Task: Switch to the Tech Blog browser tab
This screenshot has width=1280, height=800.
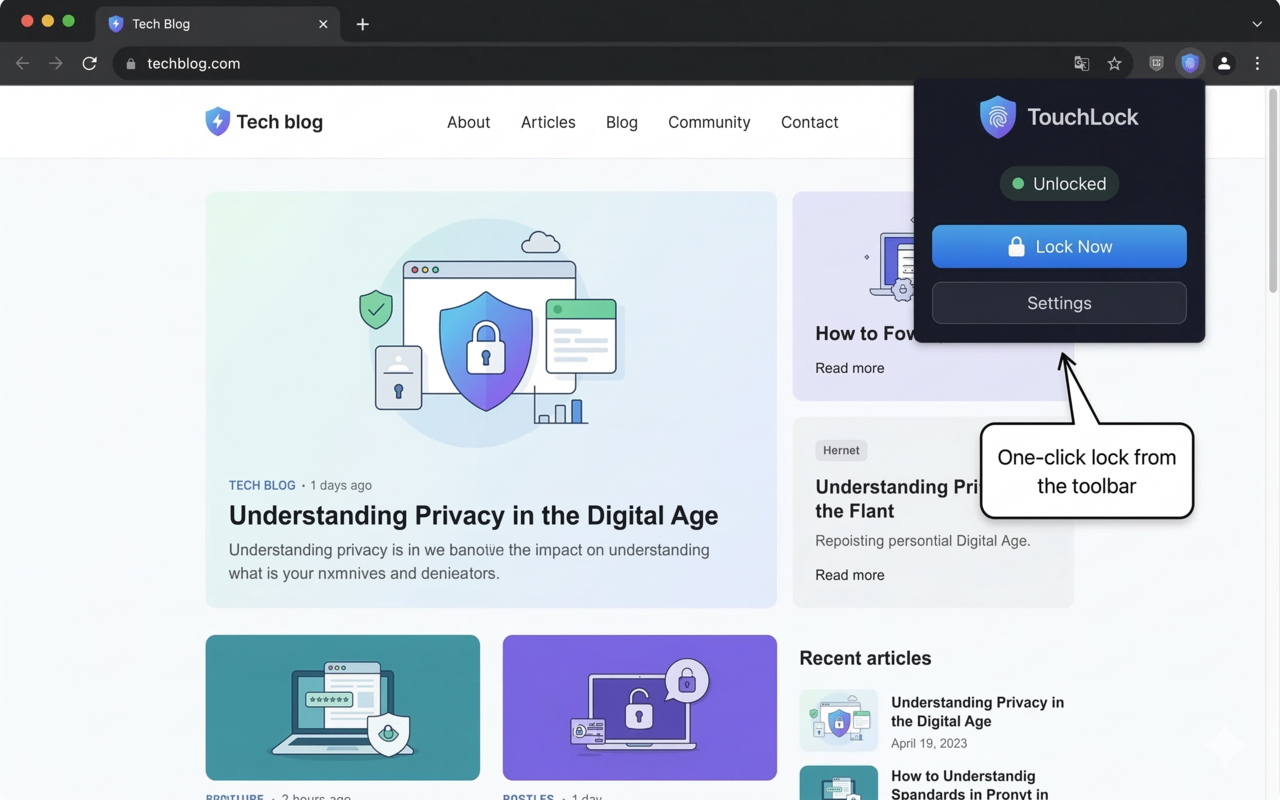Action: coord(200,24)
